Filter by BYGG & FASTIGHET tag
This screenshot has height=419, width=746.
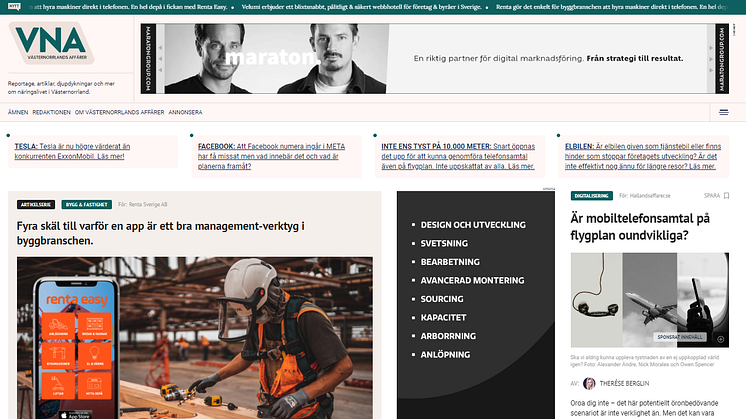[x=87, y=204]
